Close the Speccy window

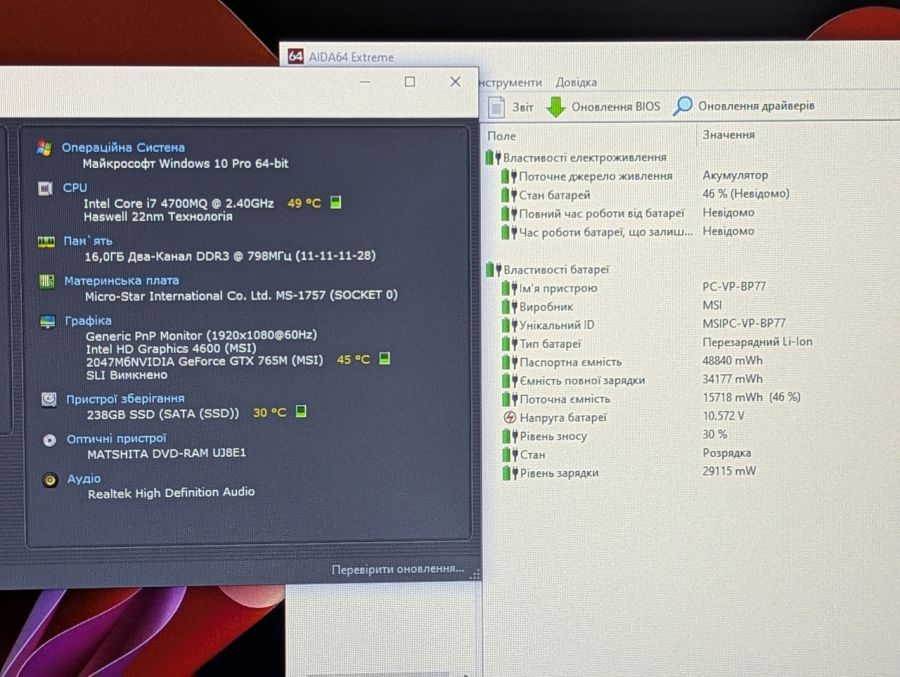(455, 82)
